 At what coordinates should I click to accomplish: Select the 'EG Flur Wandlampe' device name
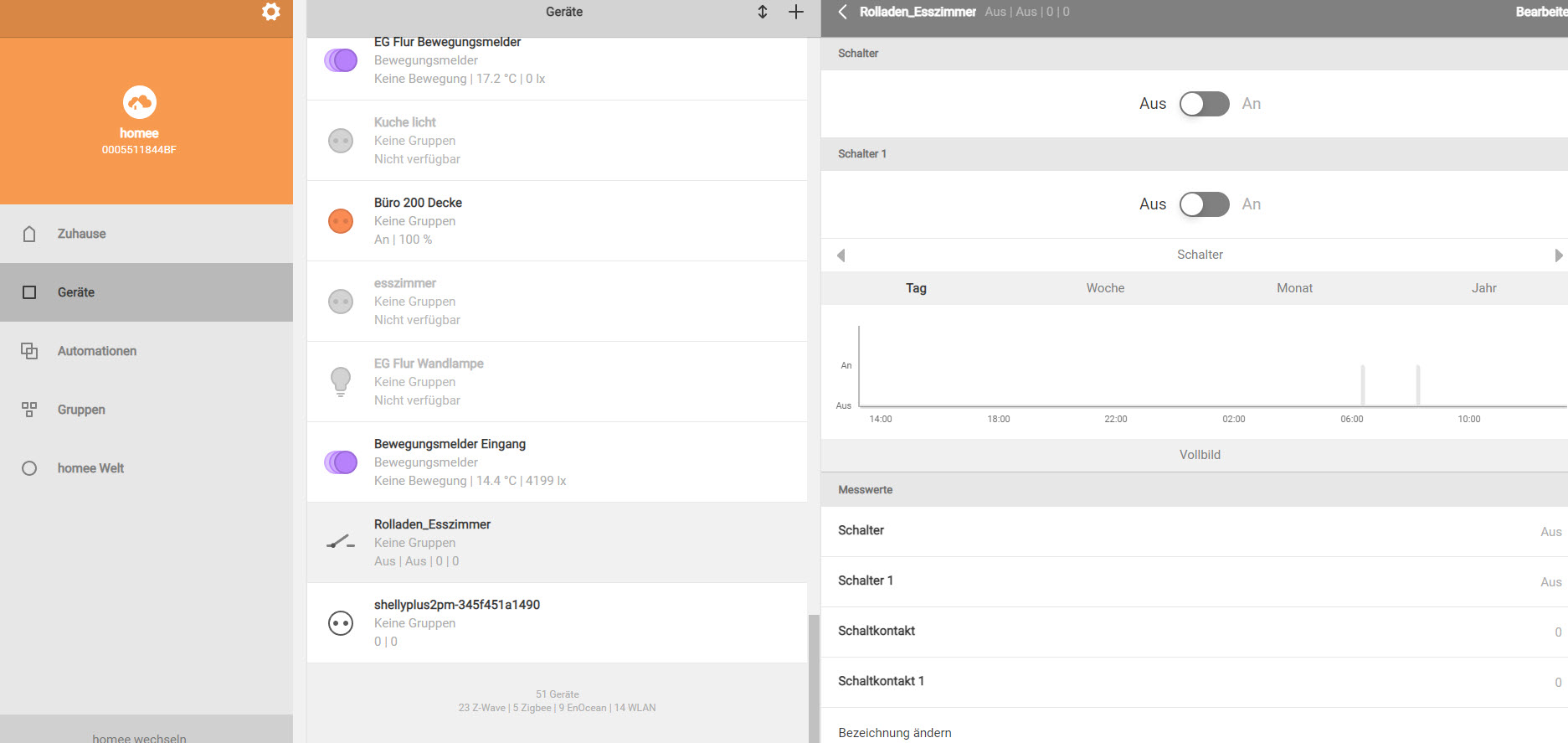(x=429, y=364)
